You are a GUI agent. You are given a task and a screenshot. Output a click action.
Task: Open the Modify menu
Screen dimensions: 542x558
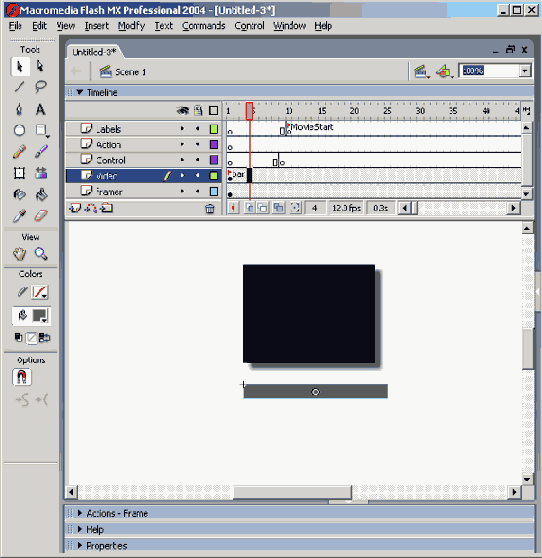click(x=131, y=26)
